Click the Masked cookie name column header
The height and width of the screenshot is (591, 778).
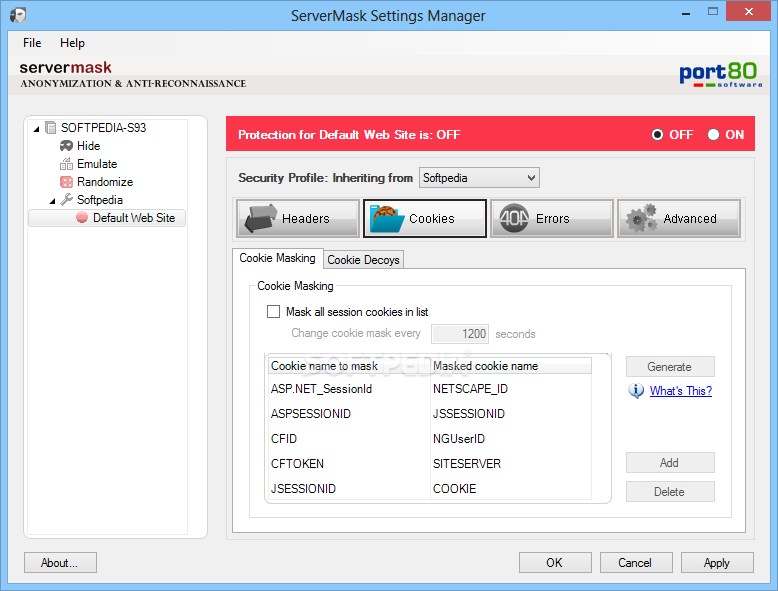pos(511,366)
